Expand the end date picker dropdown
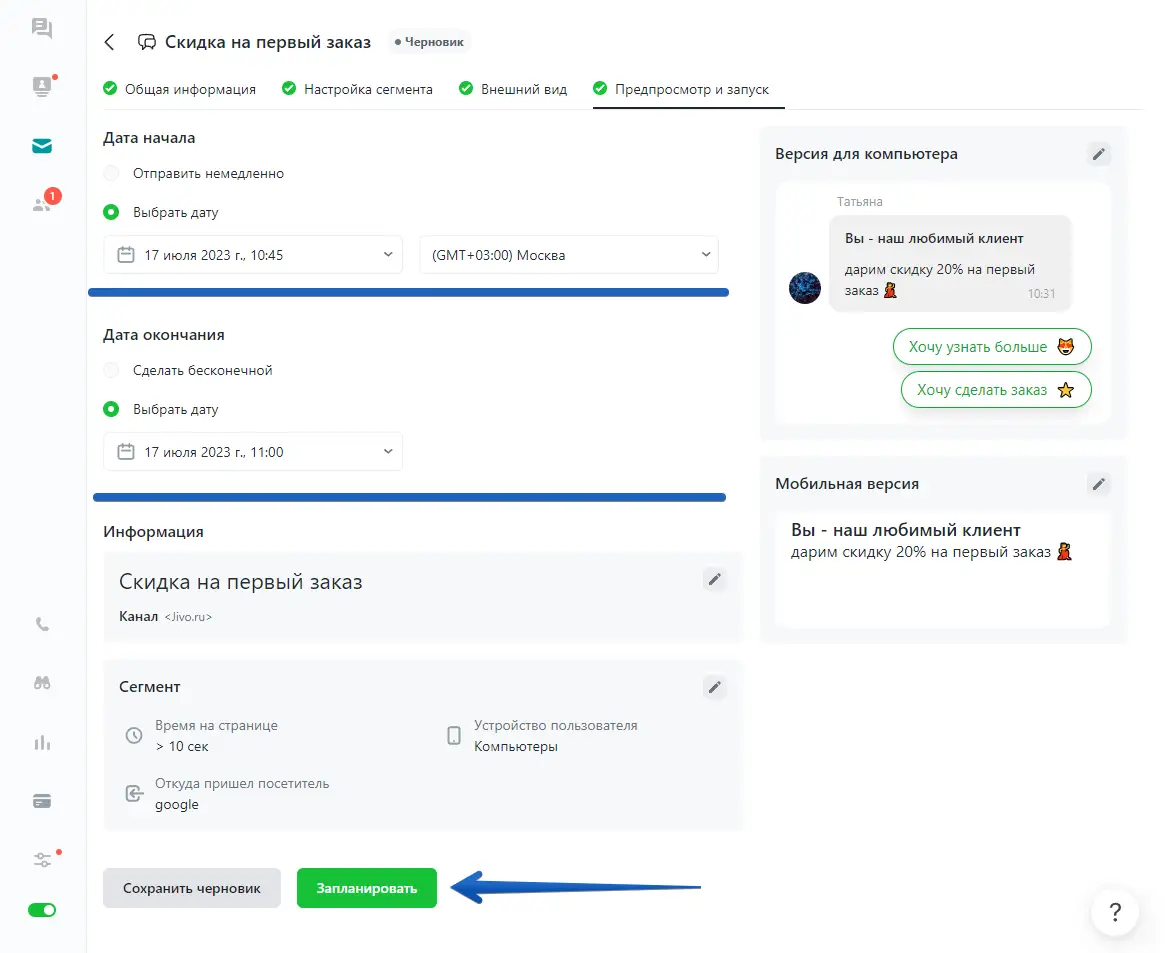The width and height of the screenshot is (1165, 953). (253, 452)
